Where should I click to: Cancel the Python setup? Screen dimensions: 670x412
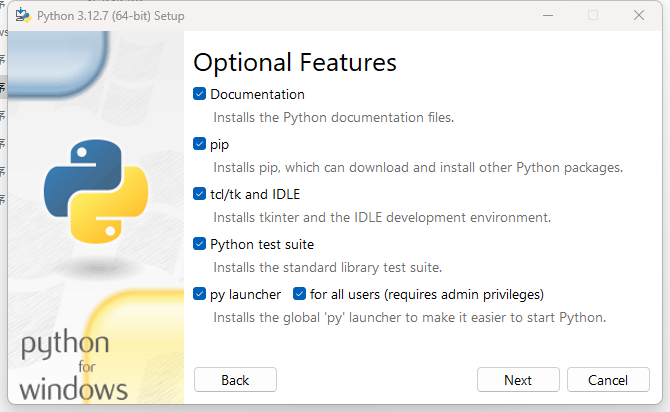click(608, 380)
